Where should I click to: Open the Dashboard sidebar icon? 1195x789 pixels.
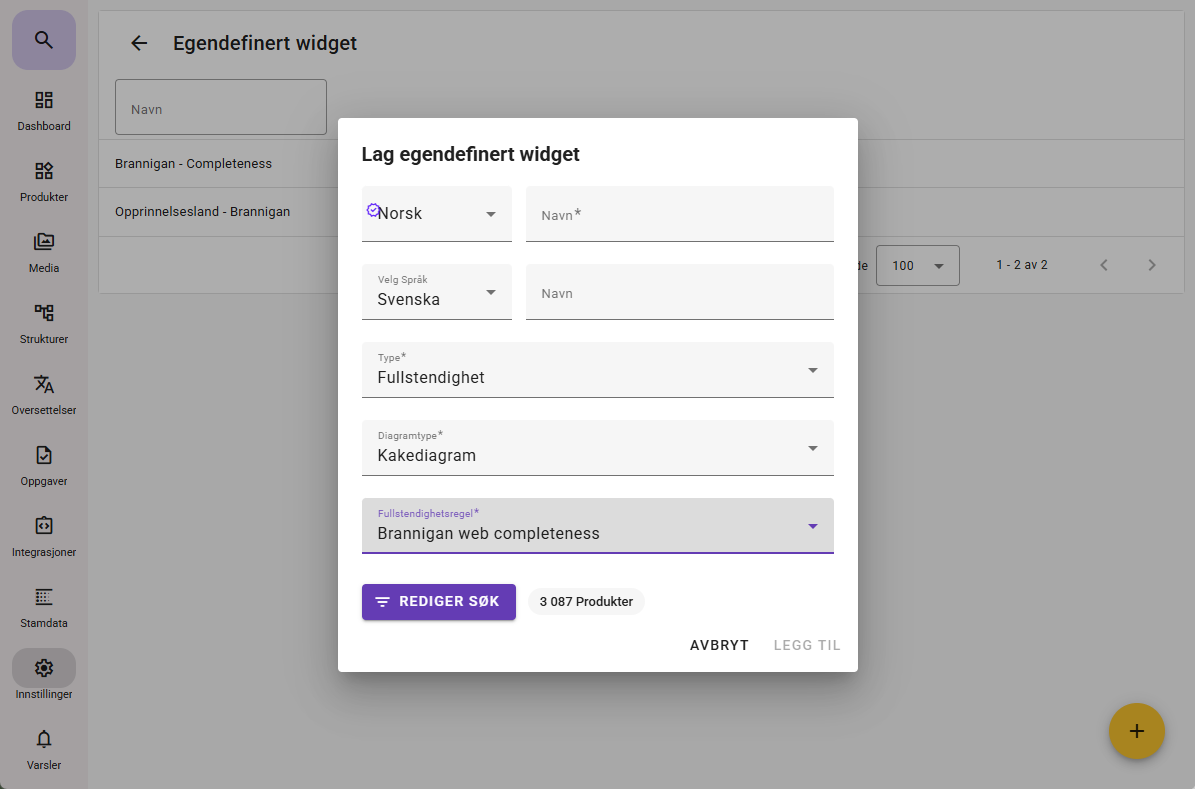(44, 101)
